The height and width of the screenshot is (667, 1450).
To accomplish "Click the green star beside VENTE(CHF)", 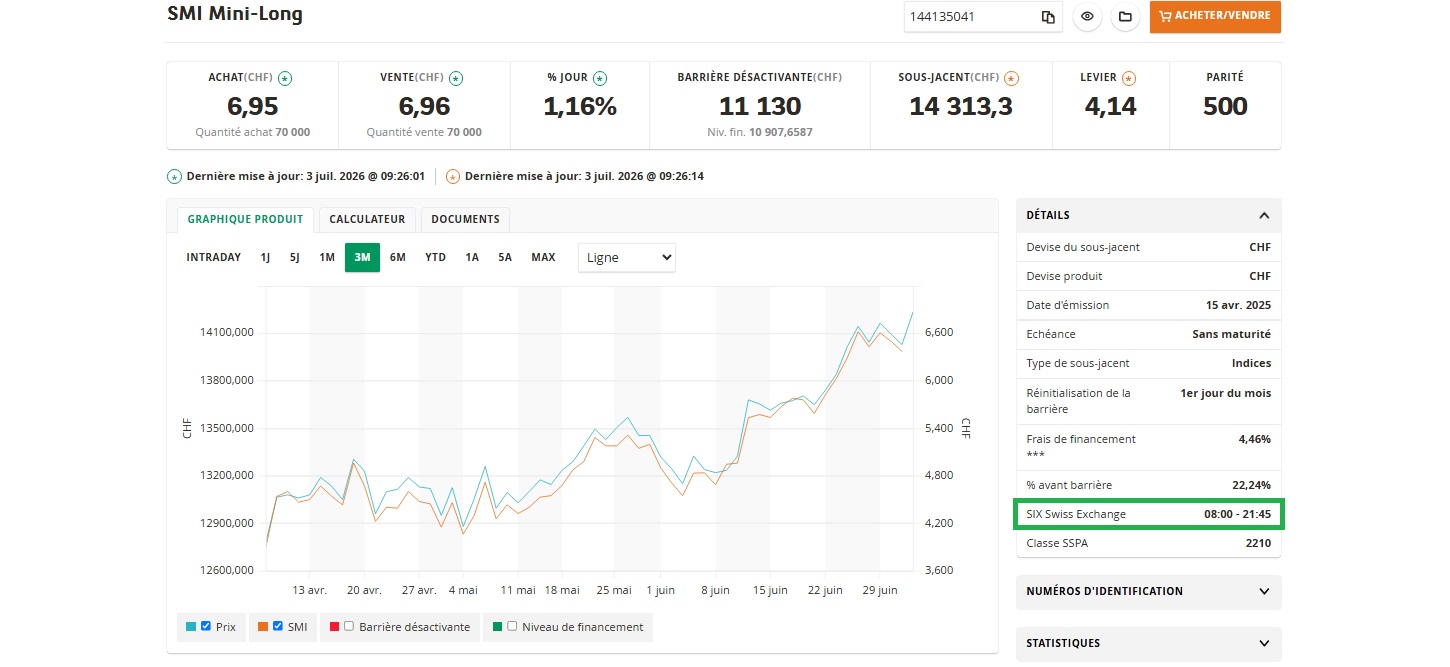I will tap(456, 78).
